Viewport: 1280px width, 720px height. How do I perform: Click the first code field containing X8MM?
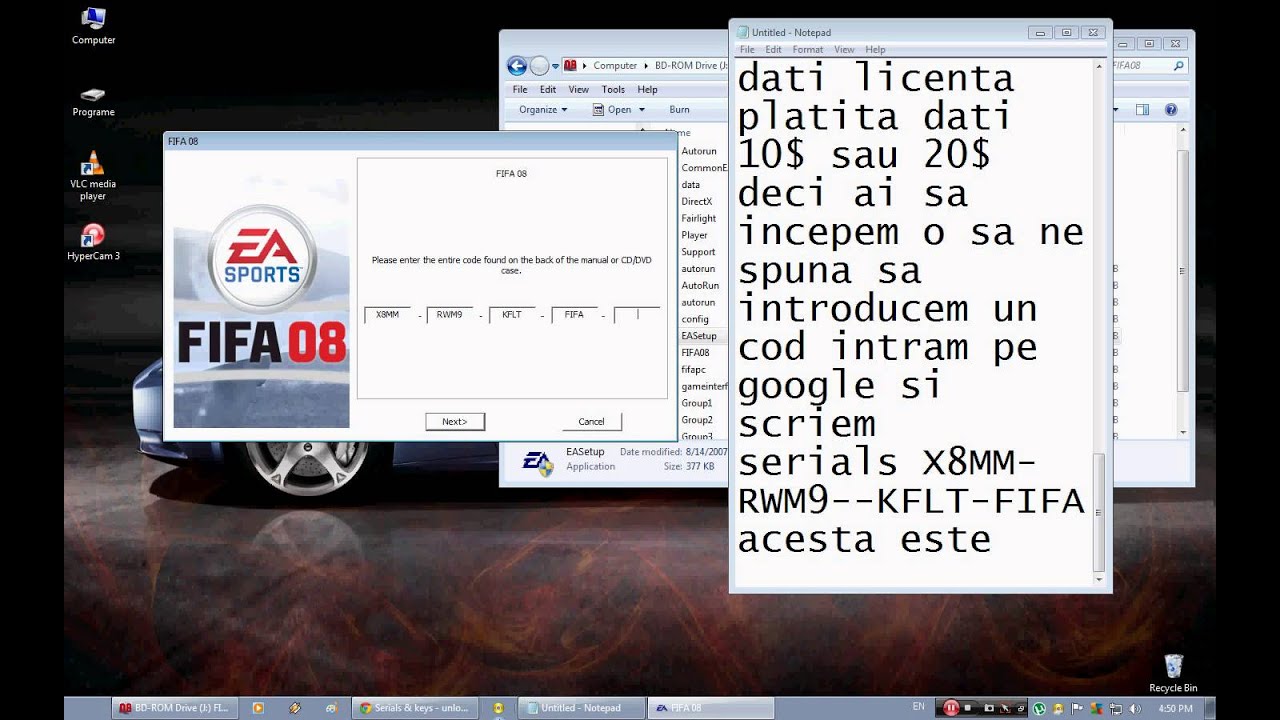pyautogui.click(x=387, y=315)
